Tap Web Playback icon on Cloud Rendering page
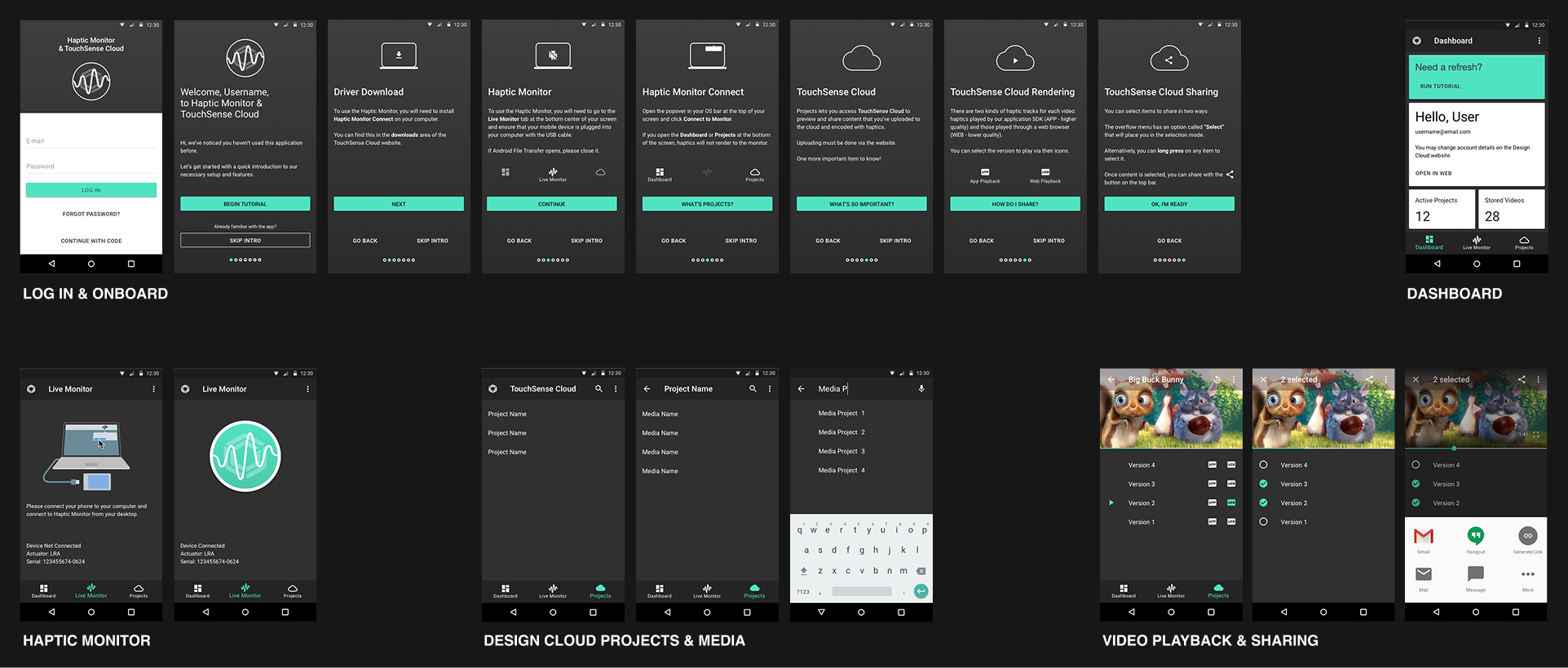 (x=1045, y=172)
